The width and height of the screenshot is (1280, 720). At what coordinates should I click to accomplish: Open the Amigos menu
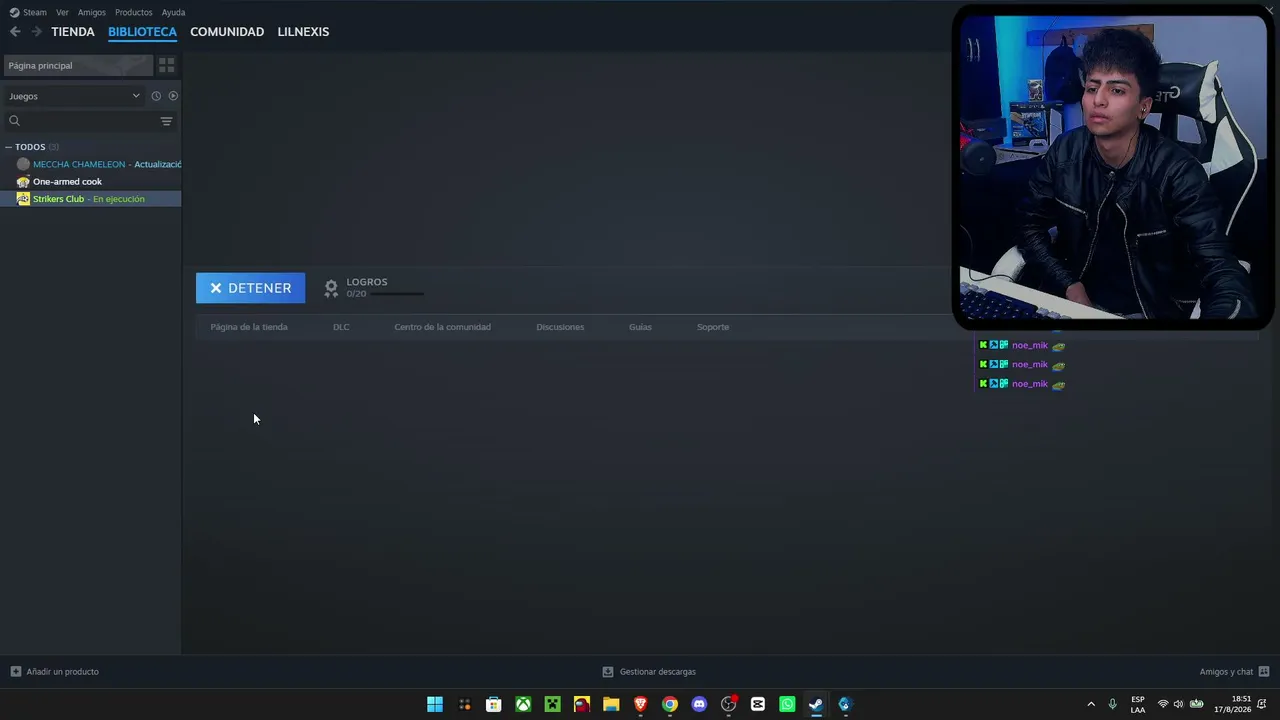click(x=92, y=12)
